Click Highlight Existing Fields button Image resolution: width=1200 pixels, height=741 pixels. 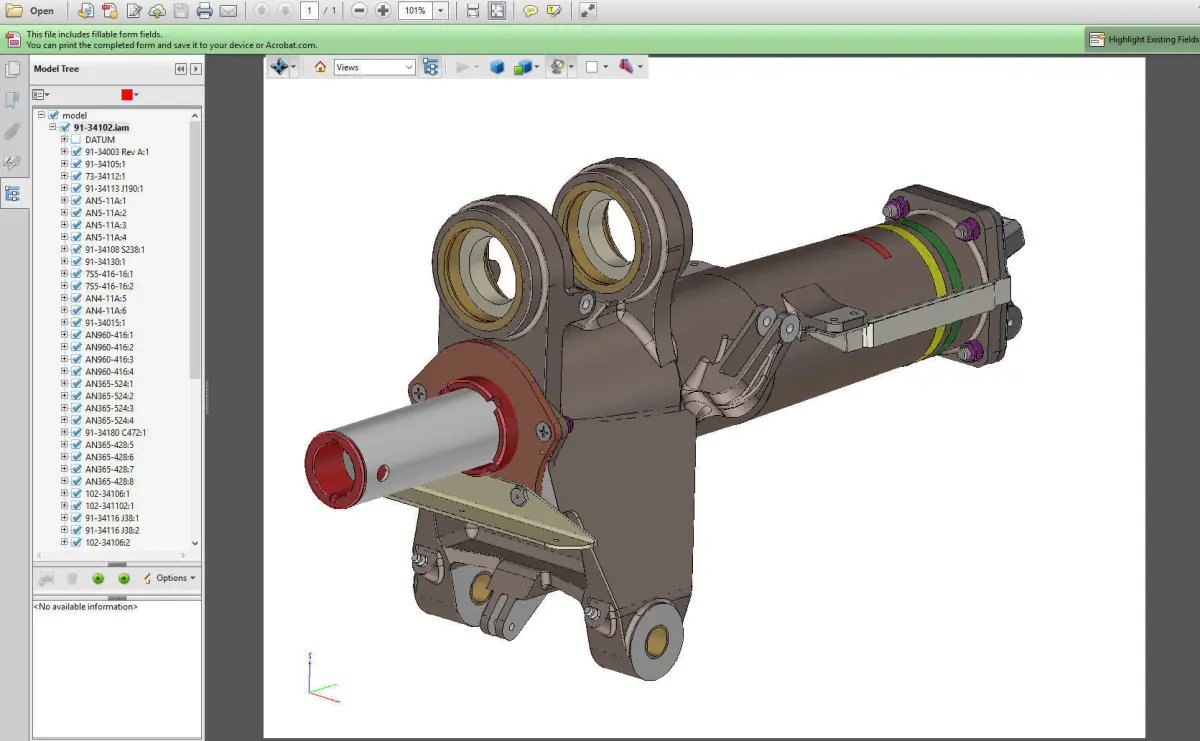(x=1144, y=39)
